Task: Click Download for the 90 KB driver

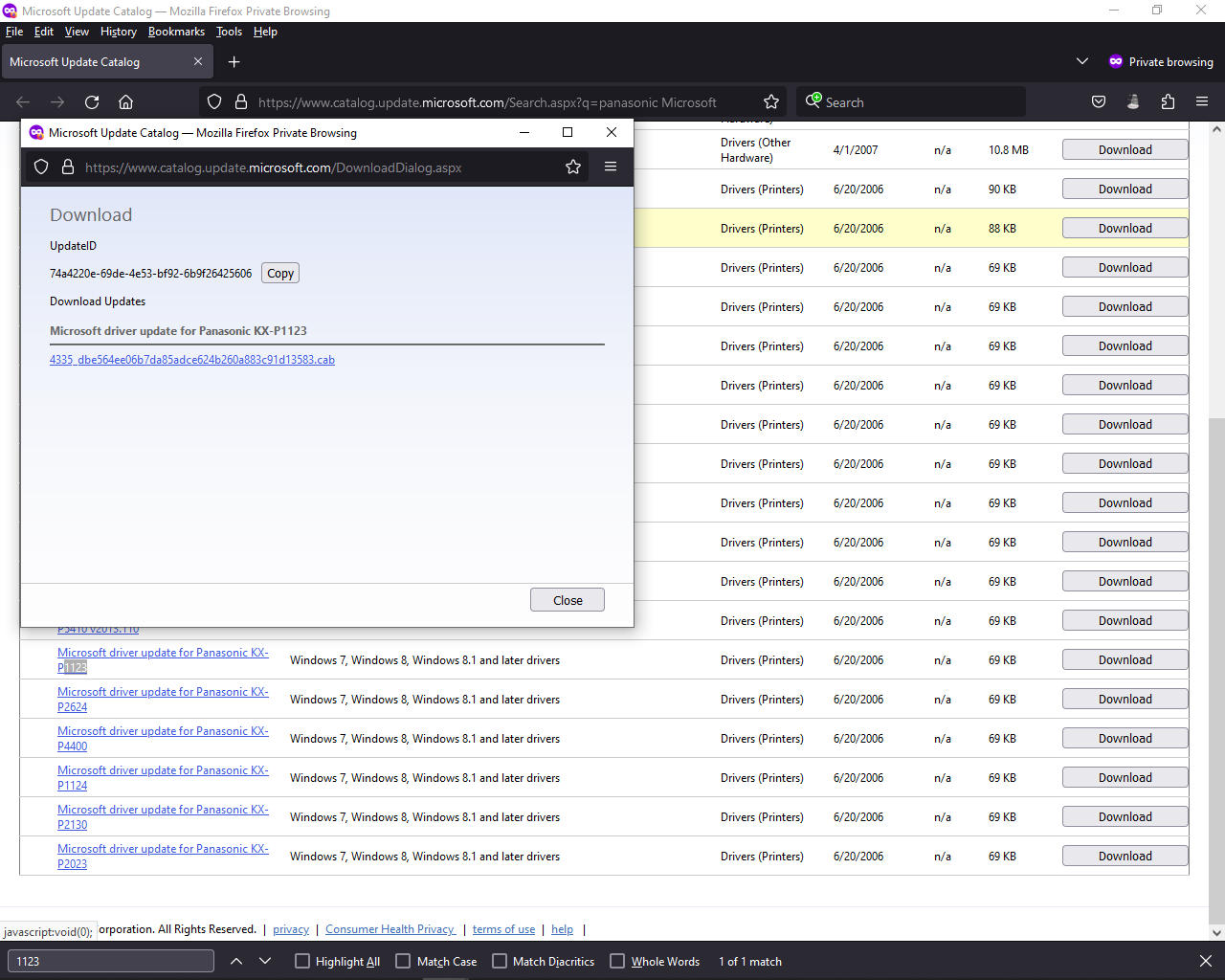Action: pos(1125,189)
